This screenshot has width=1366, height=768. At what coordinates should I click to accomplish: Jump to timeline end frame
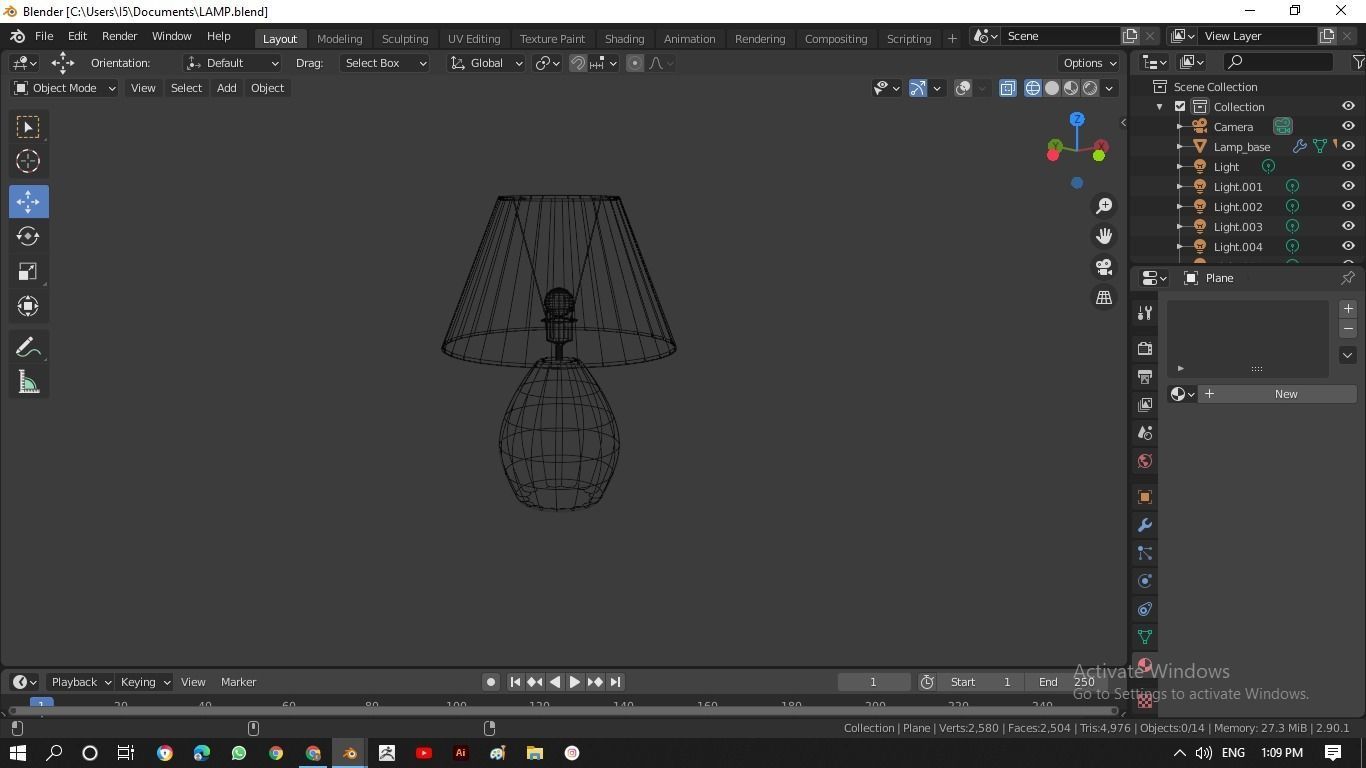615,682
